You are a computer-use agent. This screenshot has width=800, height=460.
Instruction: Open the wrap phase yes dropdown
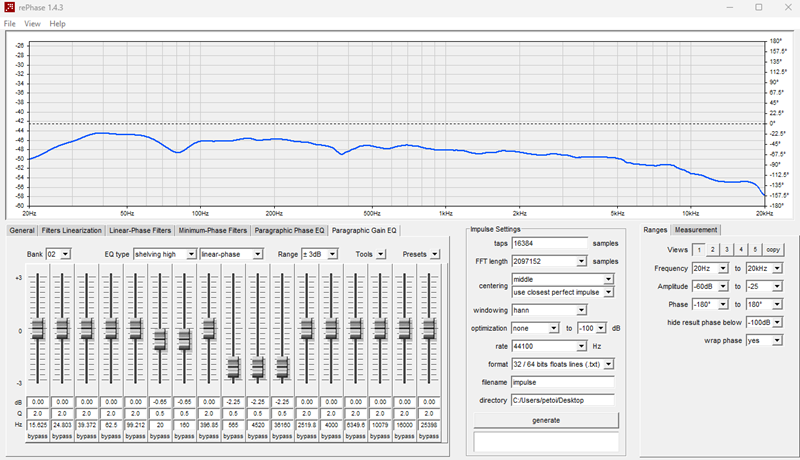(x=764, y=340)
